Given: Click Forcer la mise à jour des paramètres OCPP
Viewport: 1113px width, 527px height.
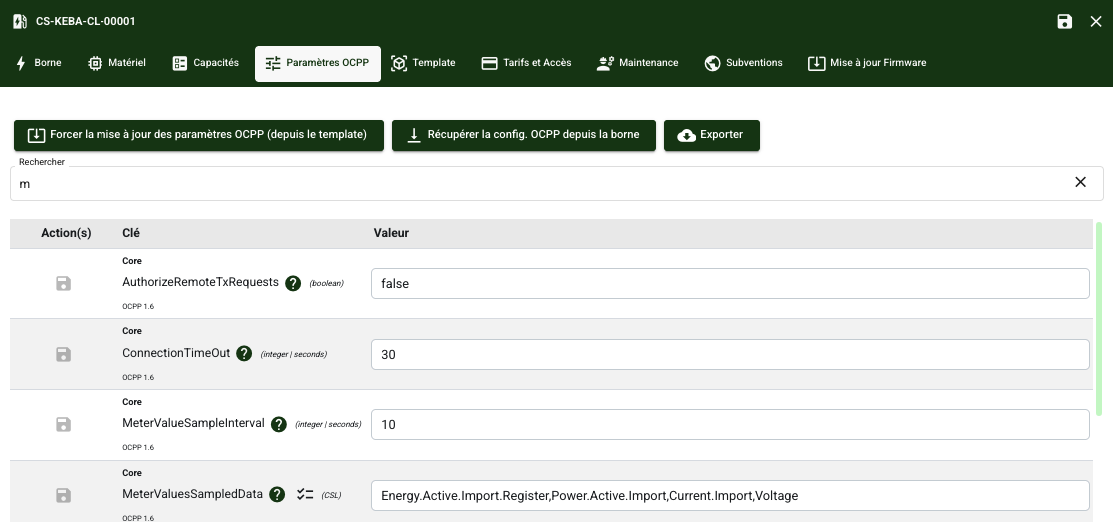Looking at the screenshot, I should point(198,135).
